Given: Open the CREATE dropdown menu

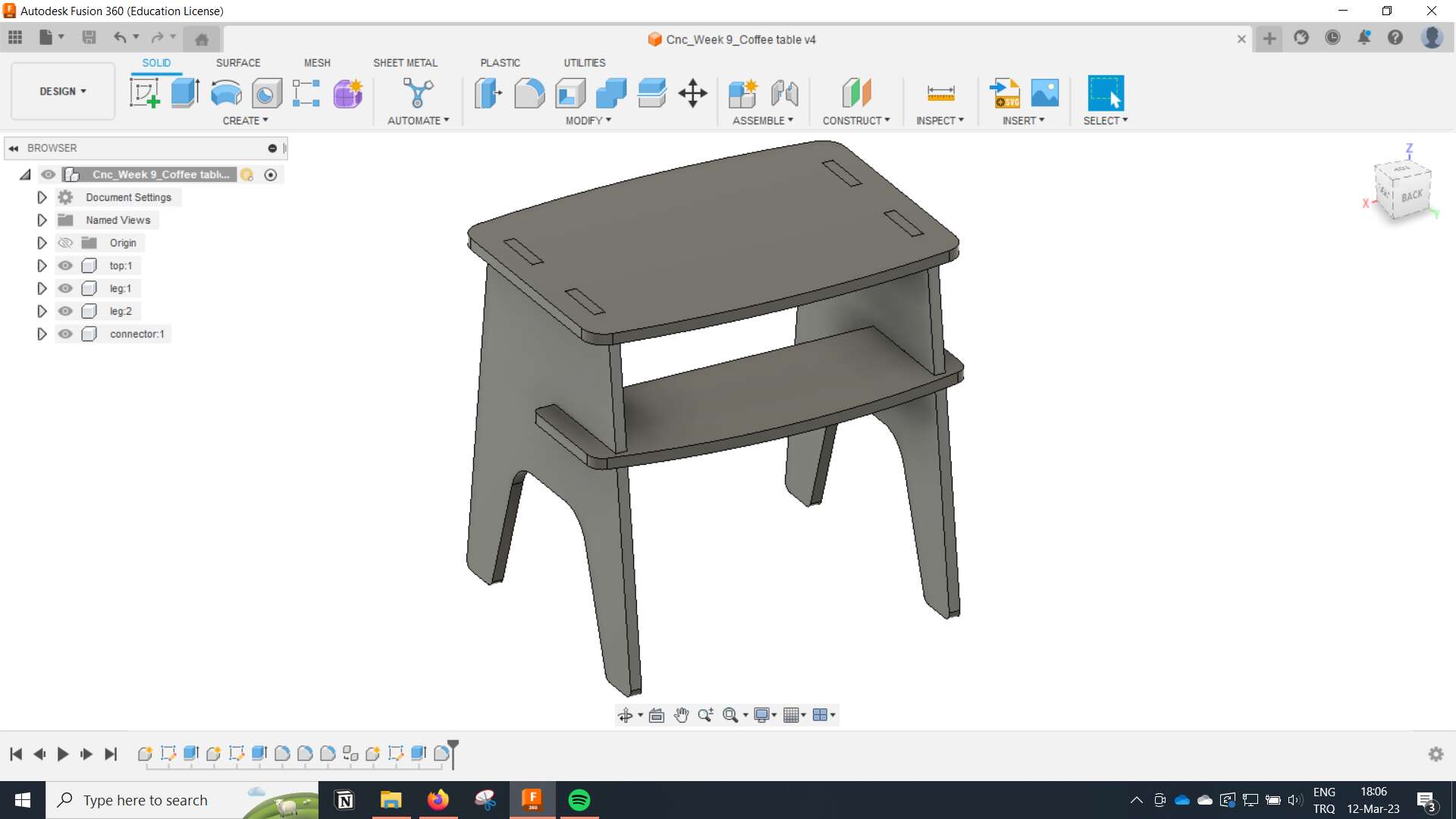Looking at the screenshot, I should [245, 121].
